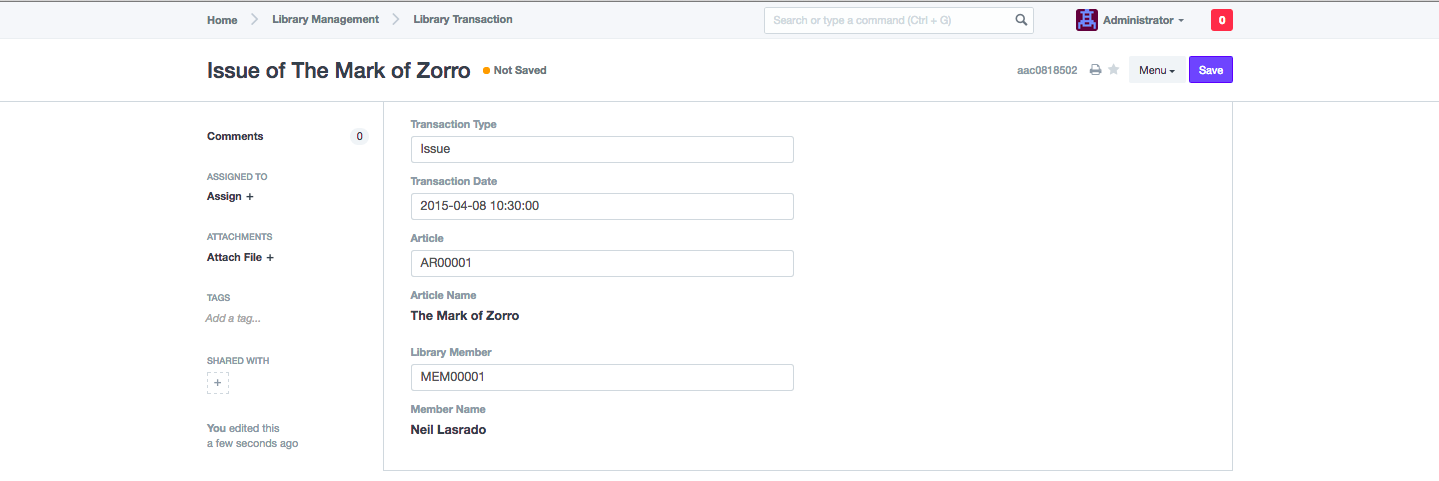
Task: Star this transaction as favorite
Action: pyautogui.click(x=1113, y=70)
